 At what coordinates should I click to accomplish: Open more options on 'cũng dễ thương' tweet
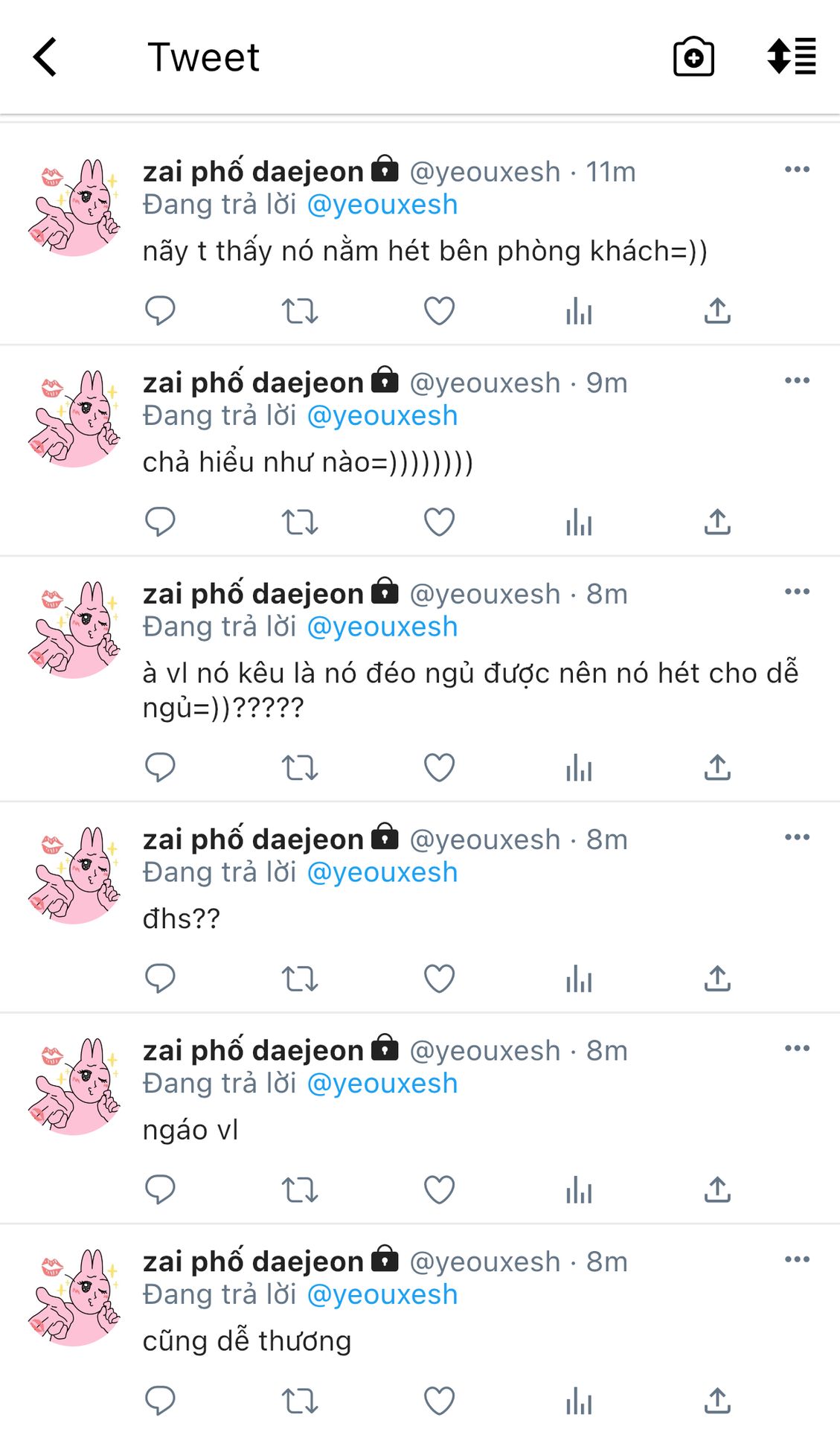click(x=797, y=1259)
